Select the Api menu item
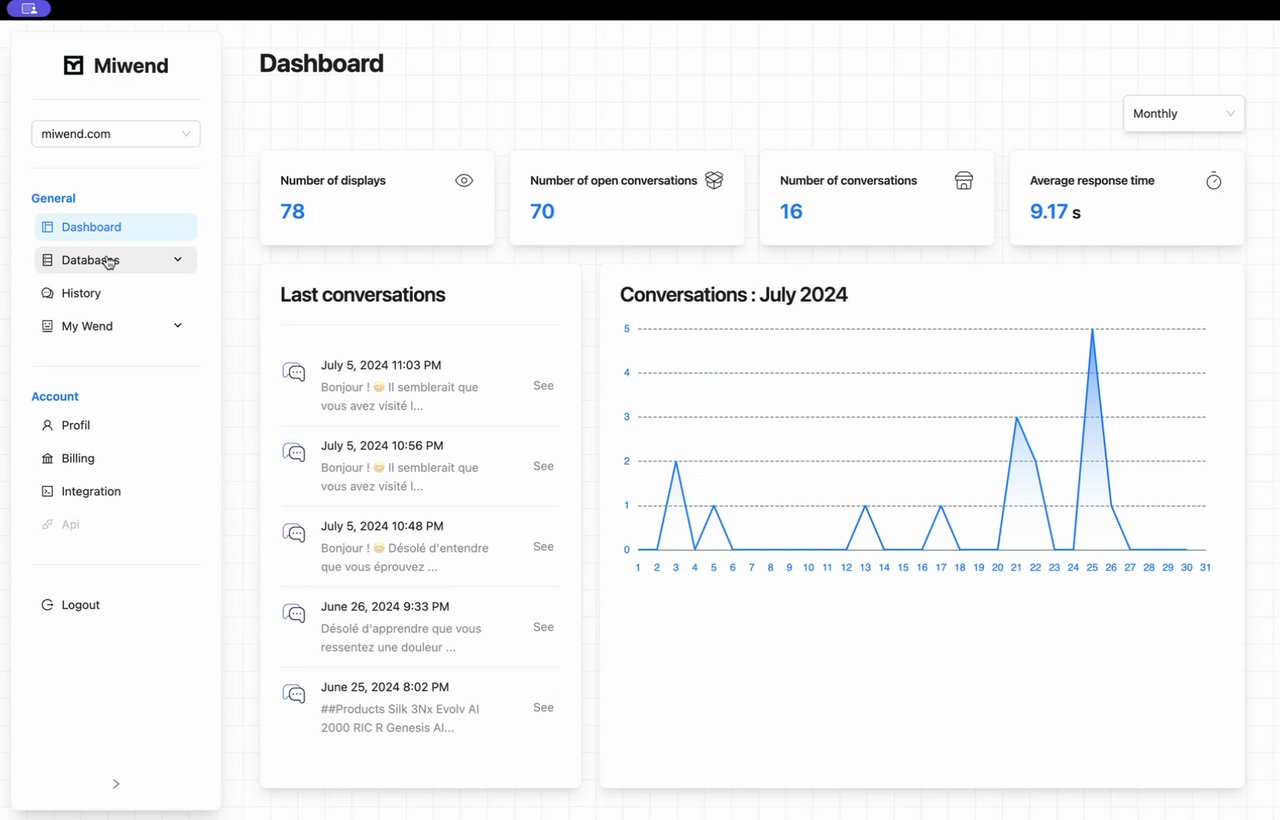 (116, 524)
